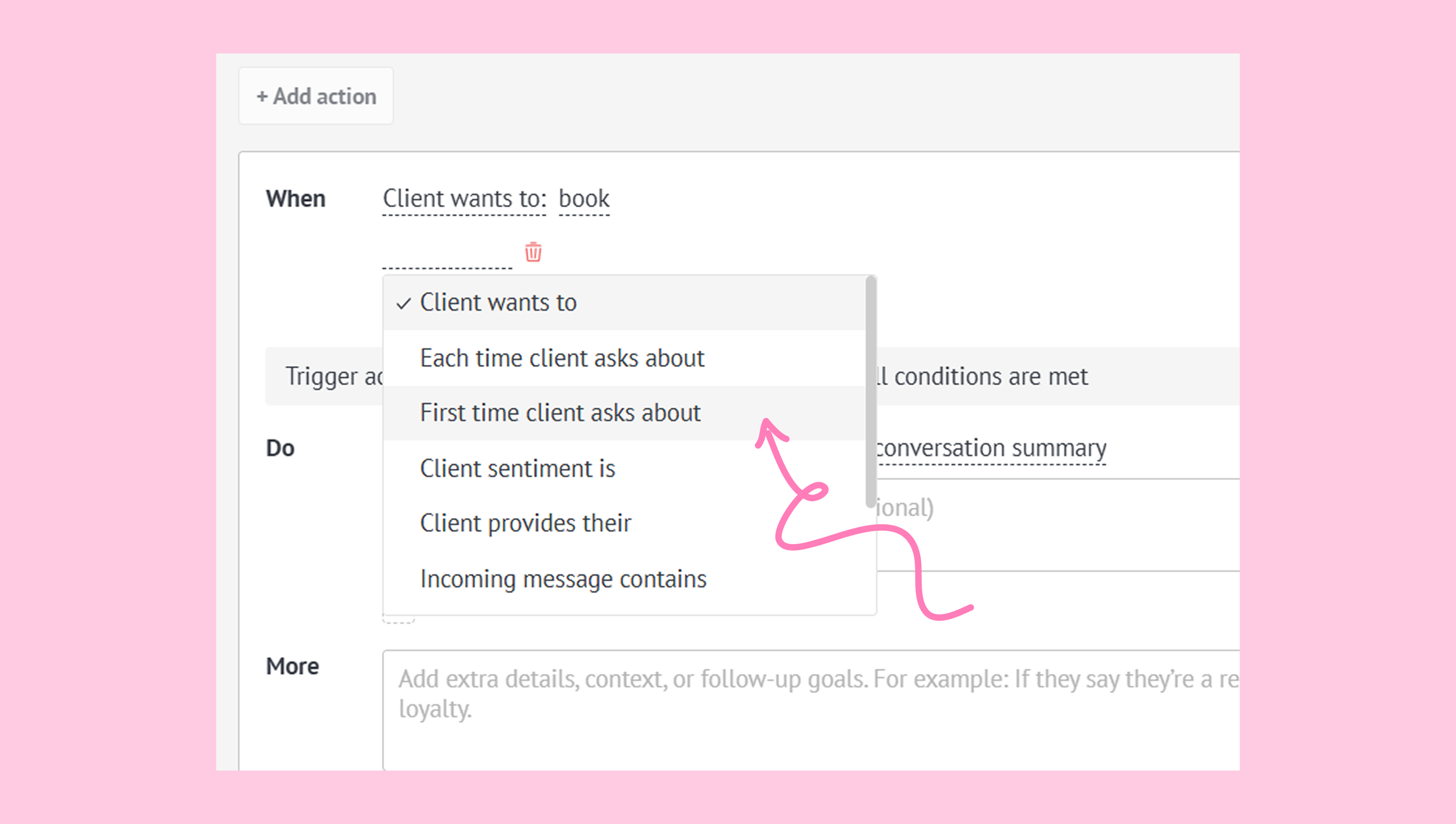Choose 'Client provides their' option
The width and height of the screenshot is (1456, 824).
[525, 523]
